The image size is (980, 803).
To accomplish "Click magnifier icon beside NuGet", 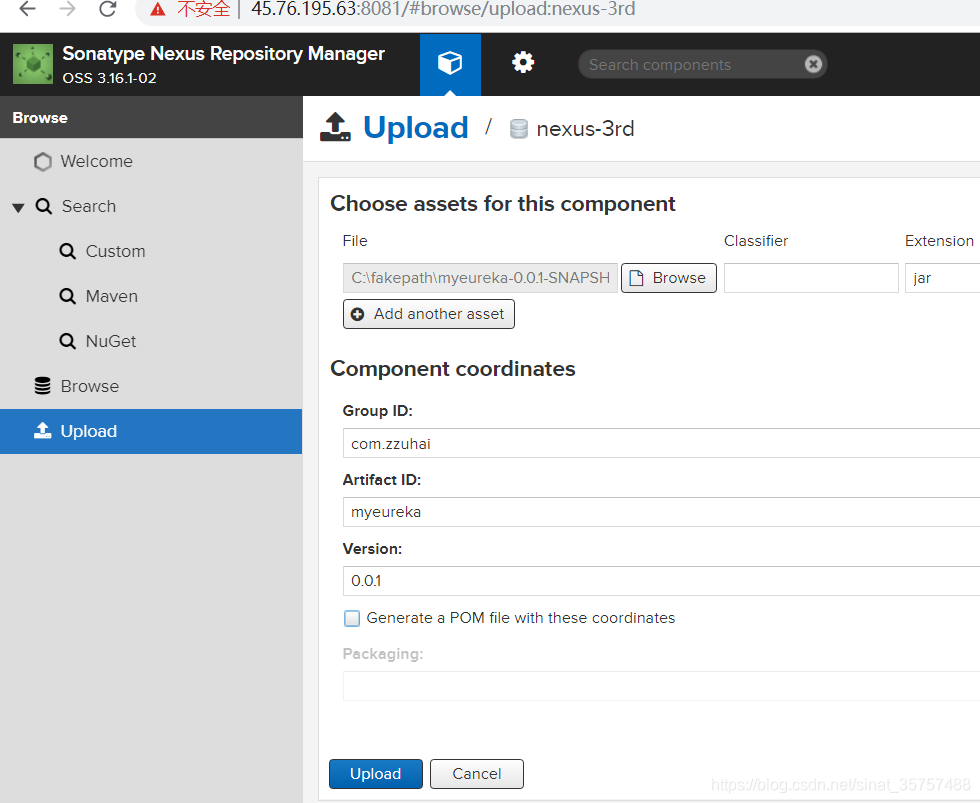I will [68, 341].
